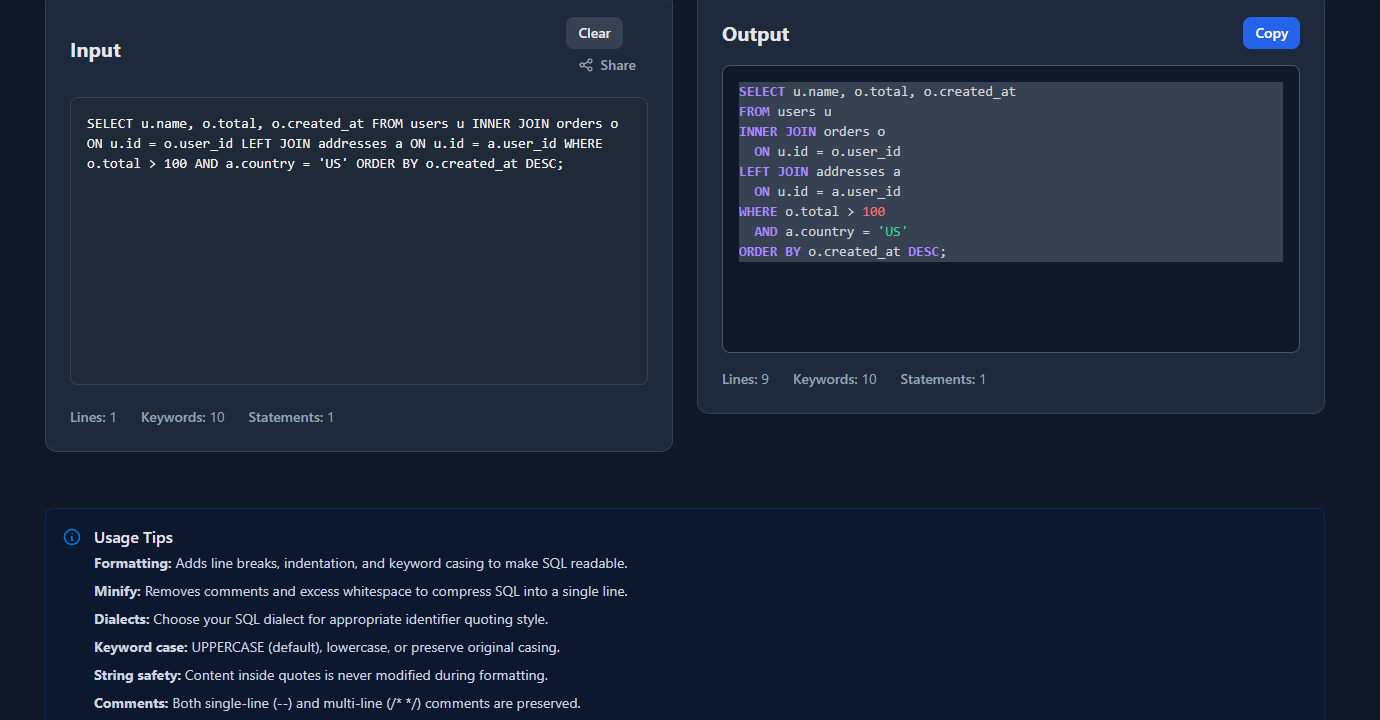1380x720 pixels.
Task: Click 'Statements: 1' stat under the input
Action: [291, 417]
